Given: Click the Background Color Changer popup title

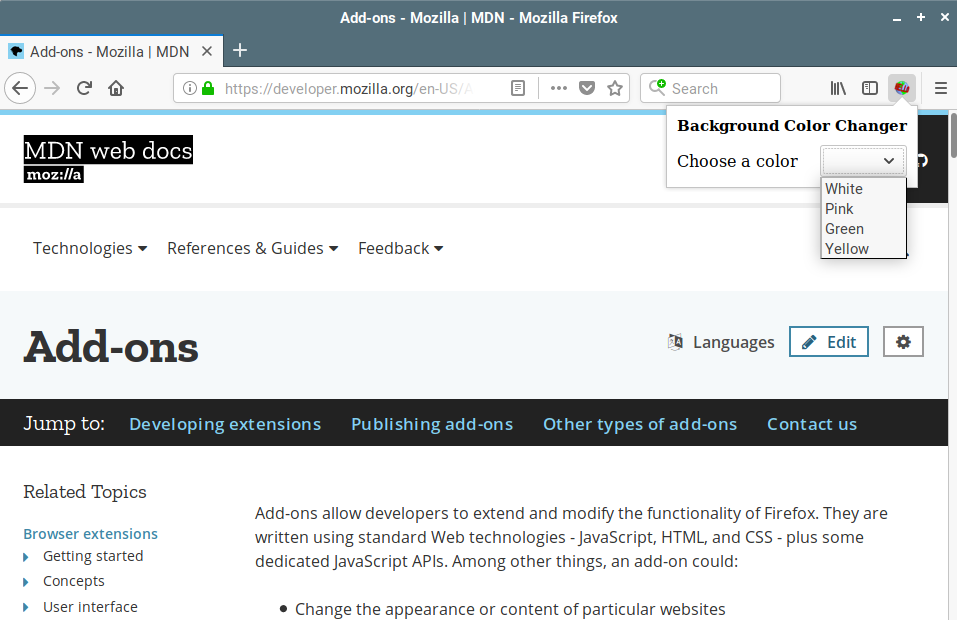Looking at the screenshot, I should tap(792, 126).
